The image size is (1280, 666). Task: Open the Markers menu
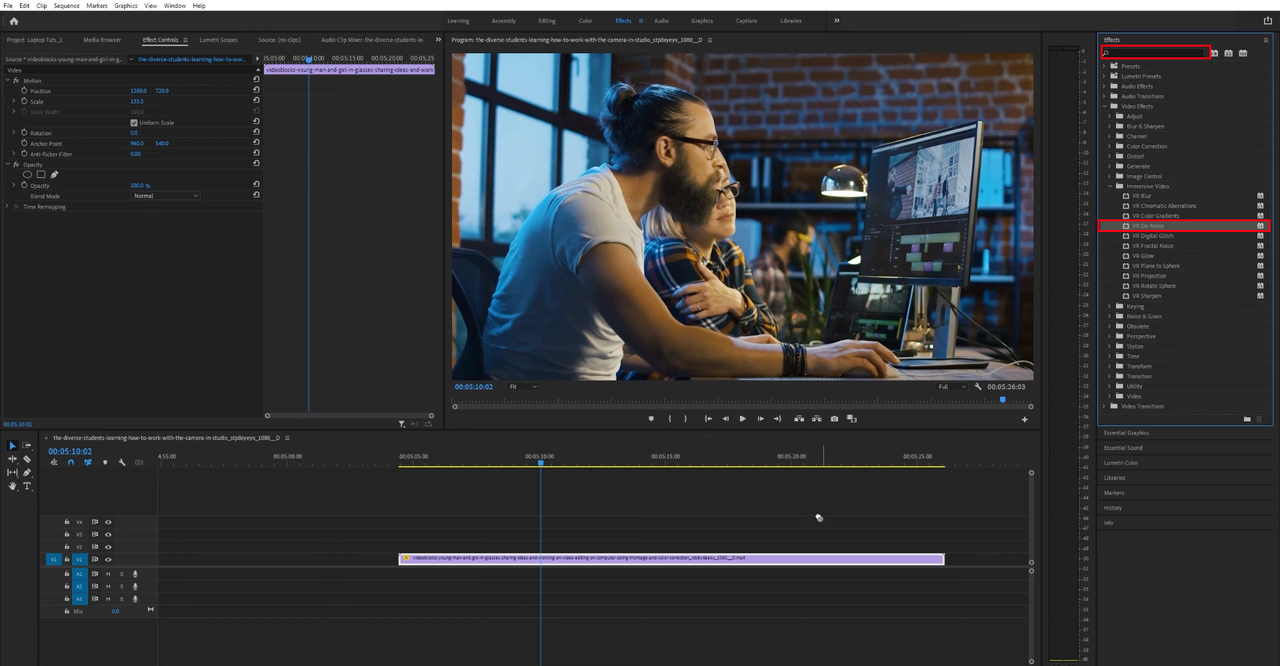pos(97,5)
